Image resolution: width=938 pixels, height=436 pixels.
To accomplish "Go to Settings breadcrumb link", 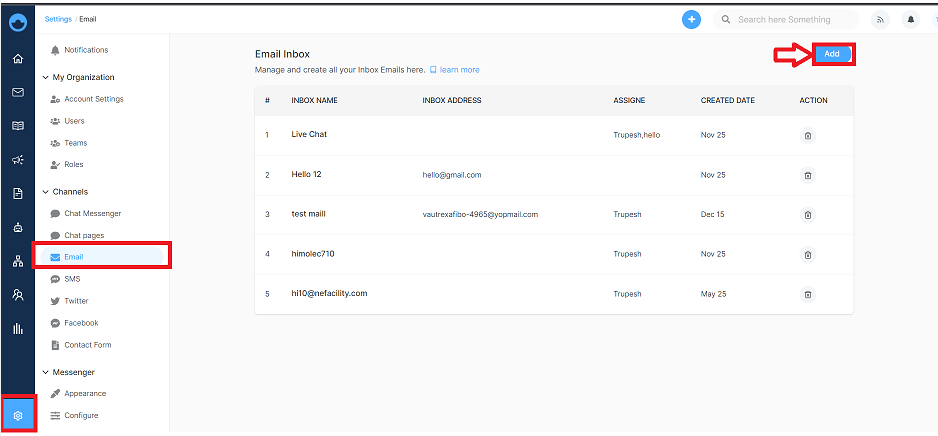I will 57,19.
